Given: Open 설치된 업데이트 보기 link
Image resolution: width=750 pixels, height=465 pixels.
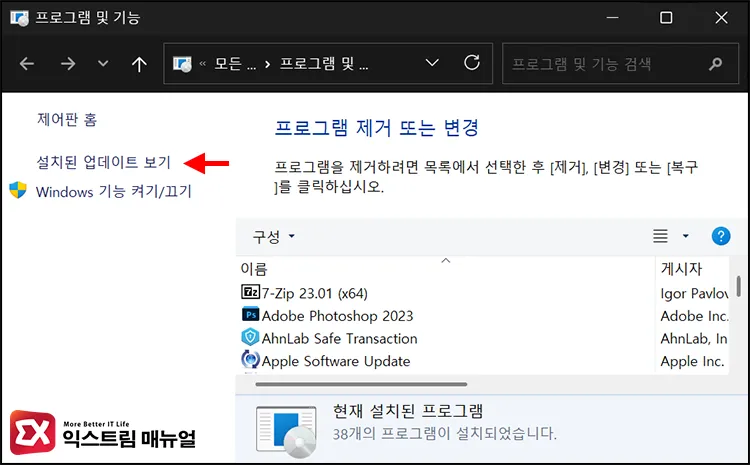Looking at the screenshot, I should coord(103,162).
